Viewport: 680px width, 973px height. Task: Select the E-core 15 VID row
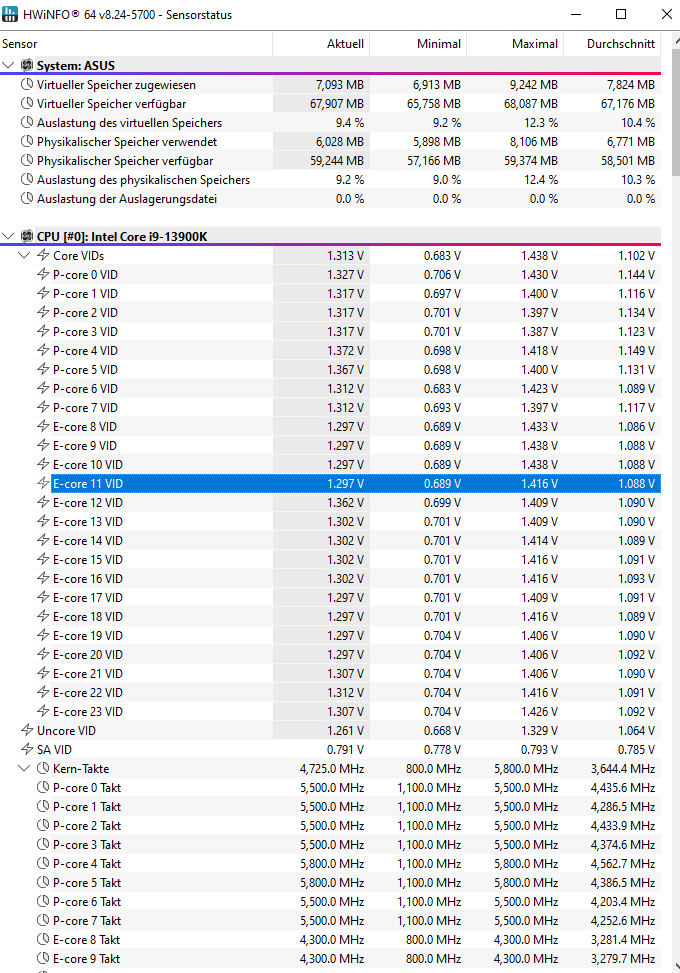click(x=330, y=559)
